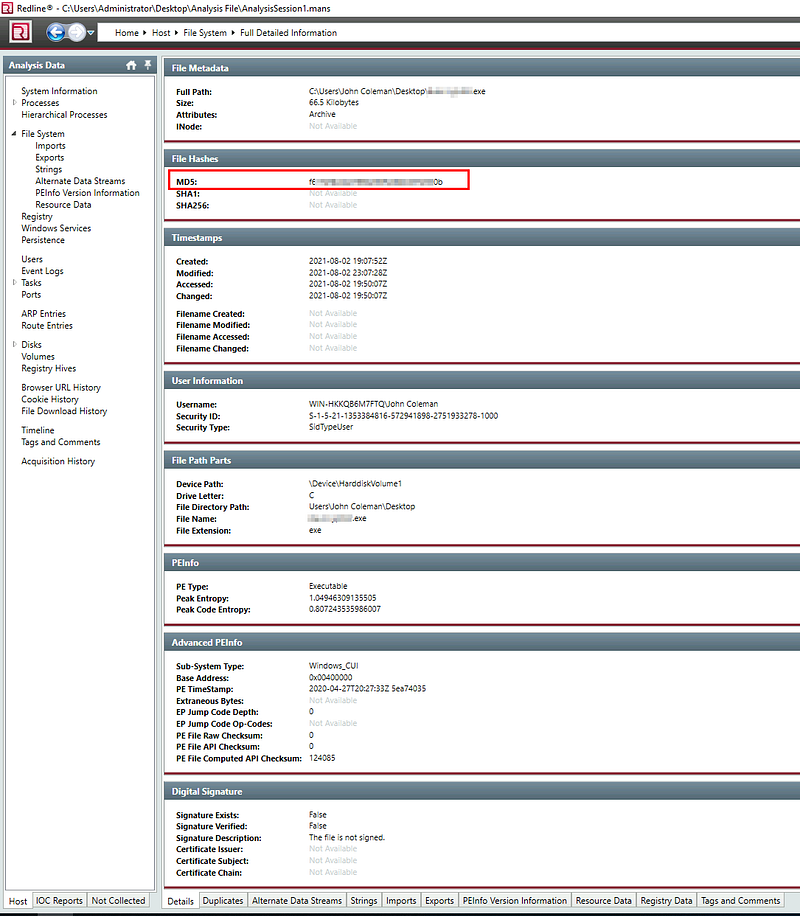Expand the Disks tree node
The width and height of the screenshot is (800, 916).
pyautogui.click(x=15, y=345)
